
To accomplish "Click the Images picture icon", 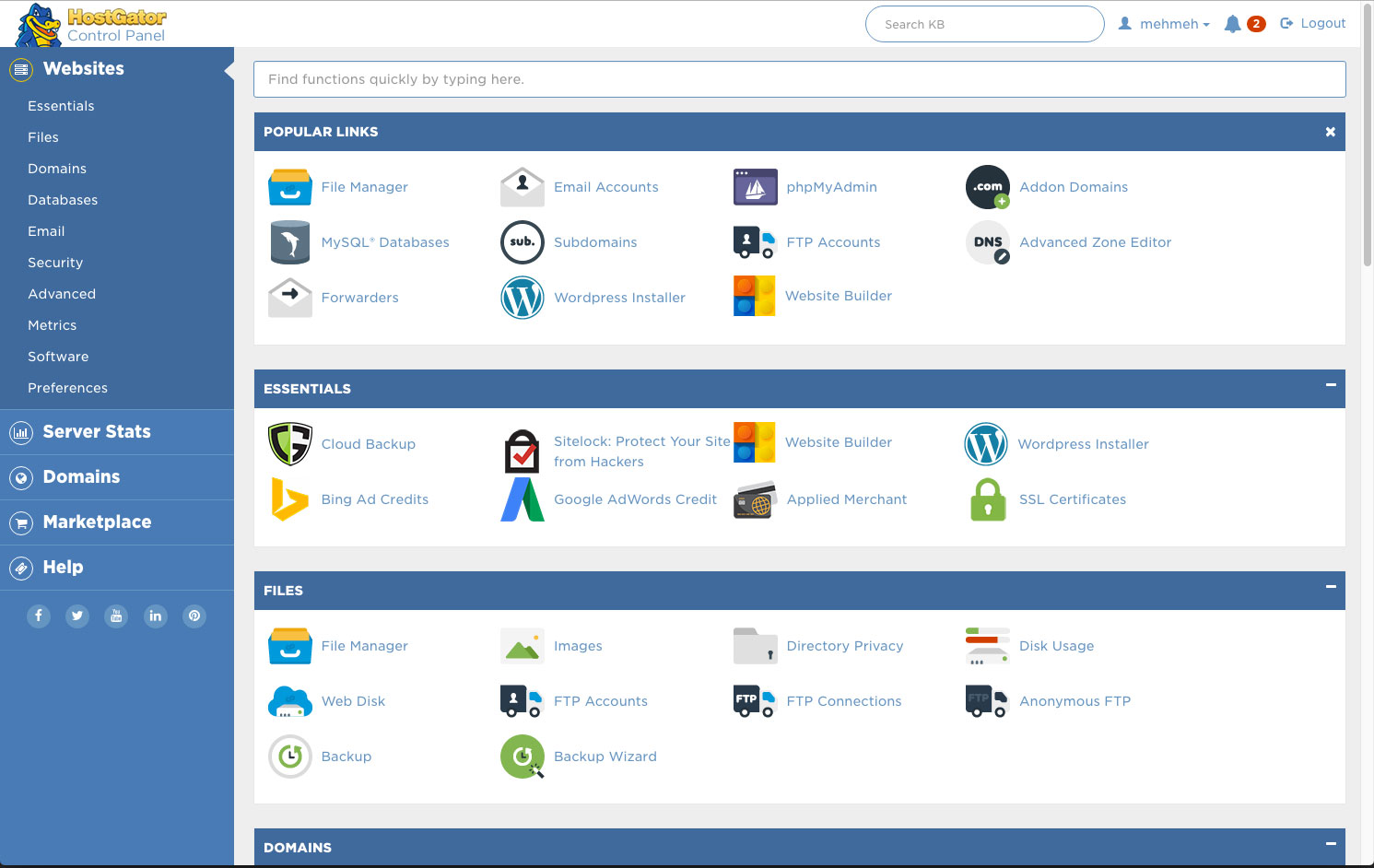I will [x=523, y=646].
